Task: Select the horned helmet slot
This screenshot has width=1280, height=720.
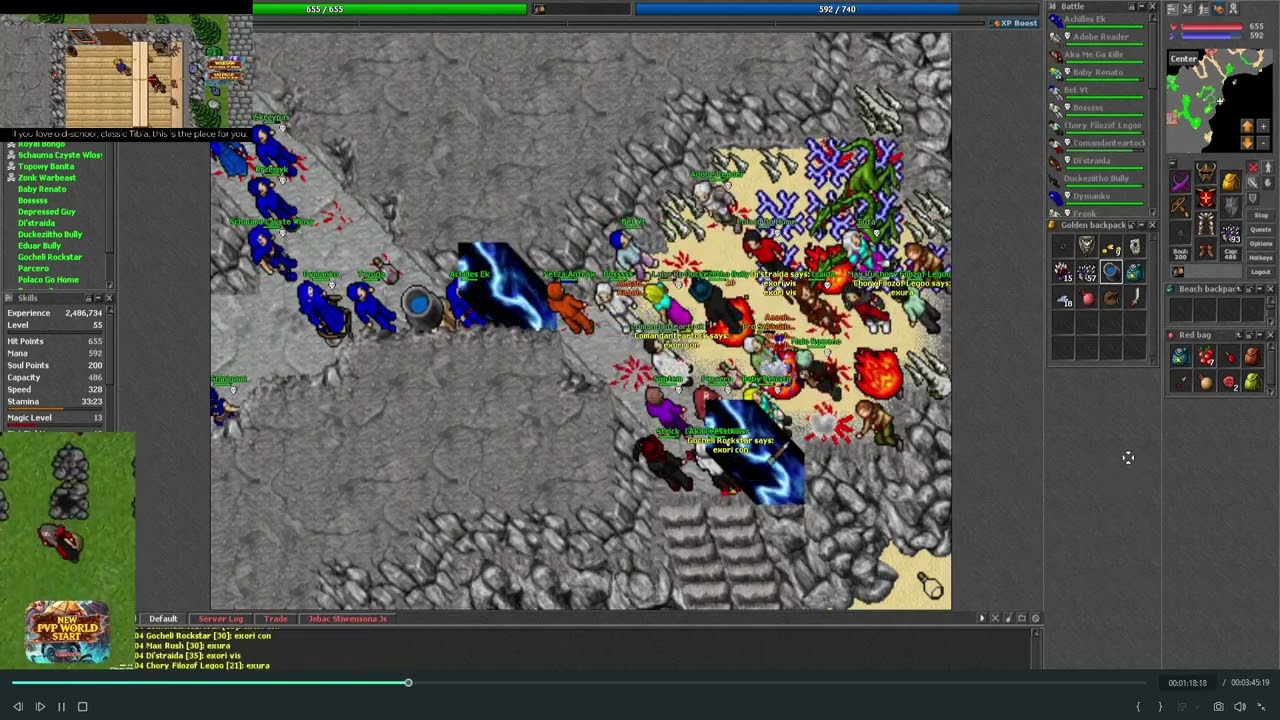Action: [x=1205, y=171]
